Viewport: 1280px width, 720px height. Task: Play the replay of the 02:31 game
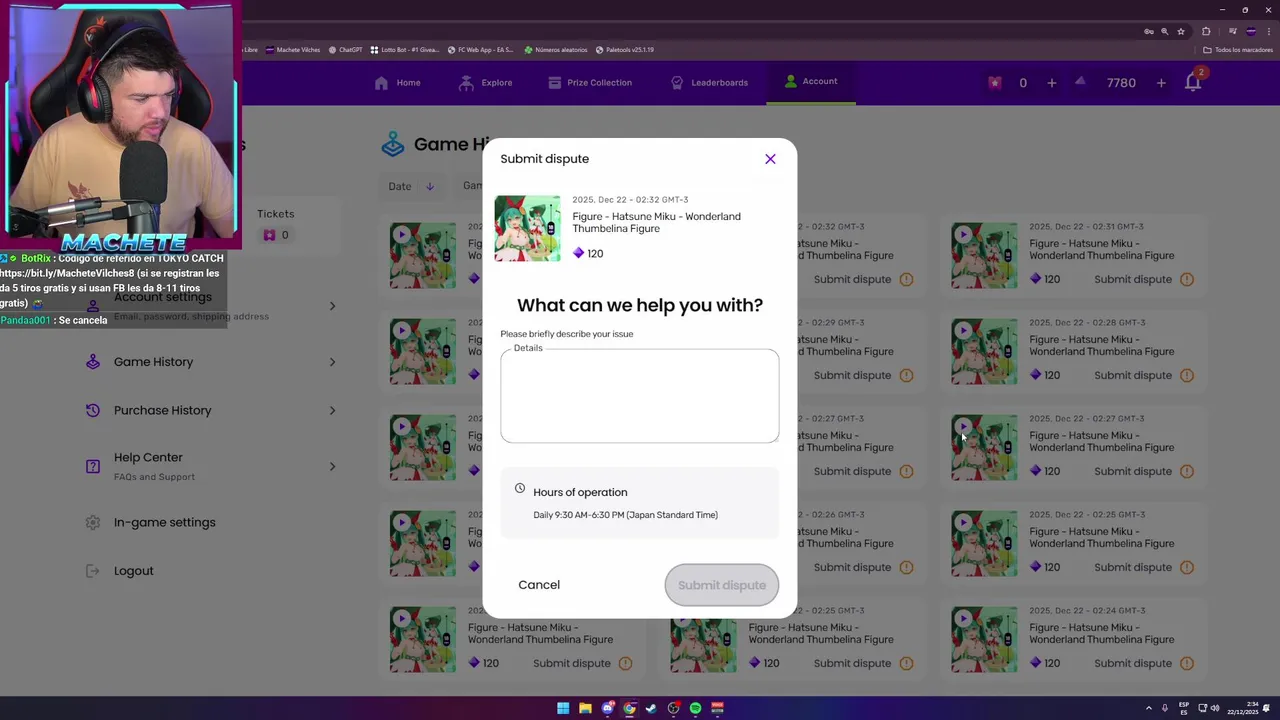[x=963, y=234]
